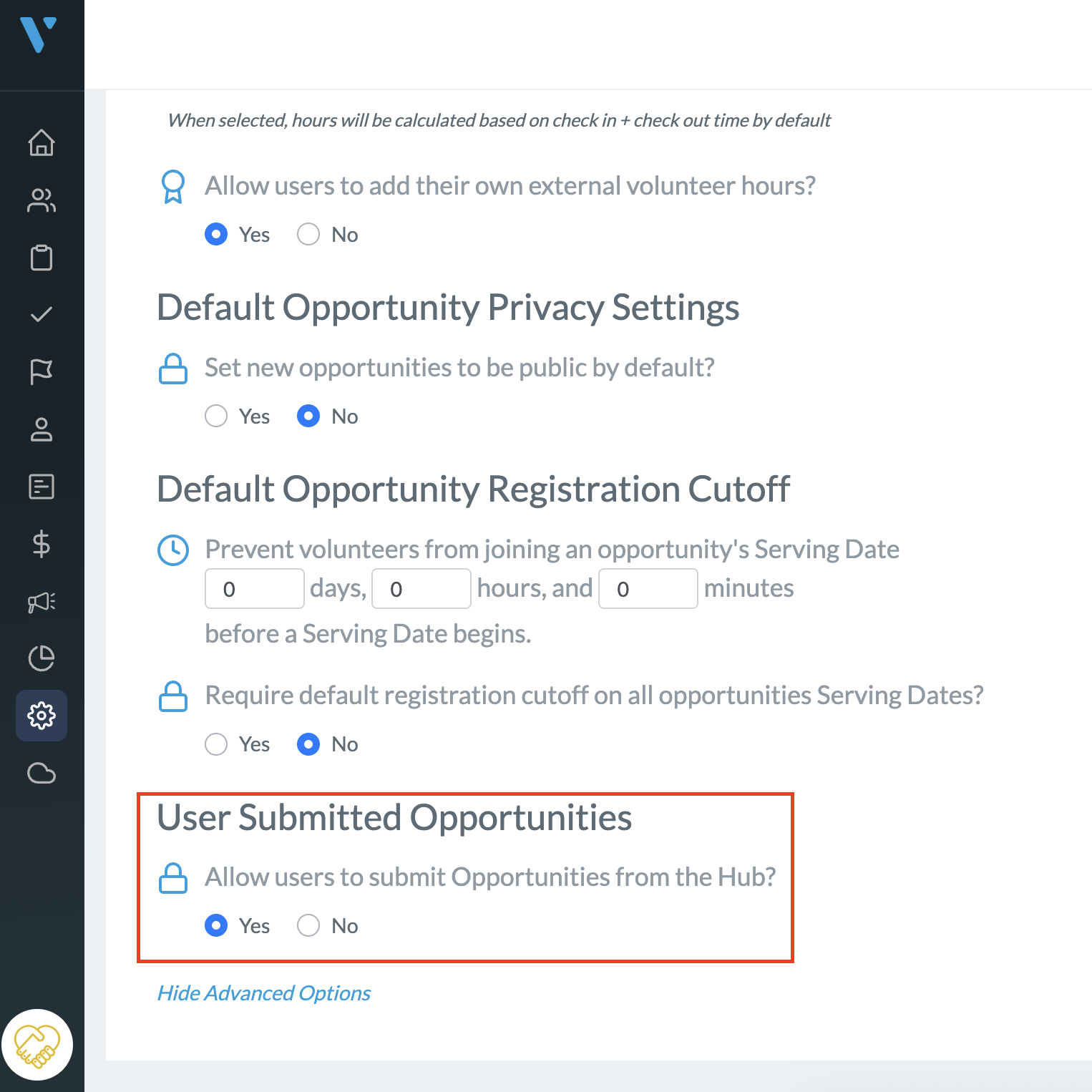The height and width of the screenshot is (1092, 1092).
Task: Click the handshake heart badge icon
Action: [37, 1045]
